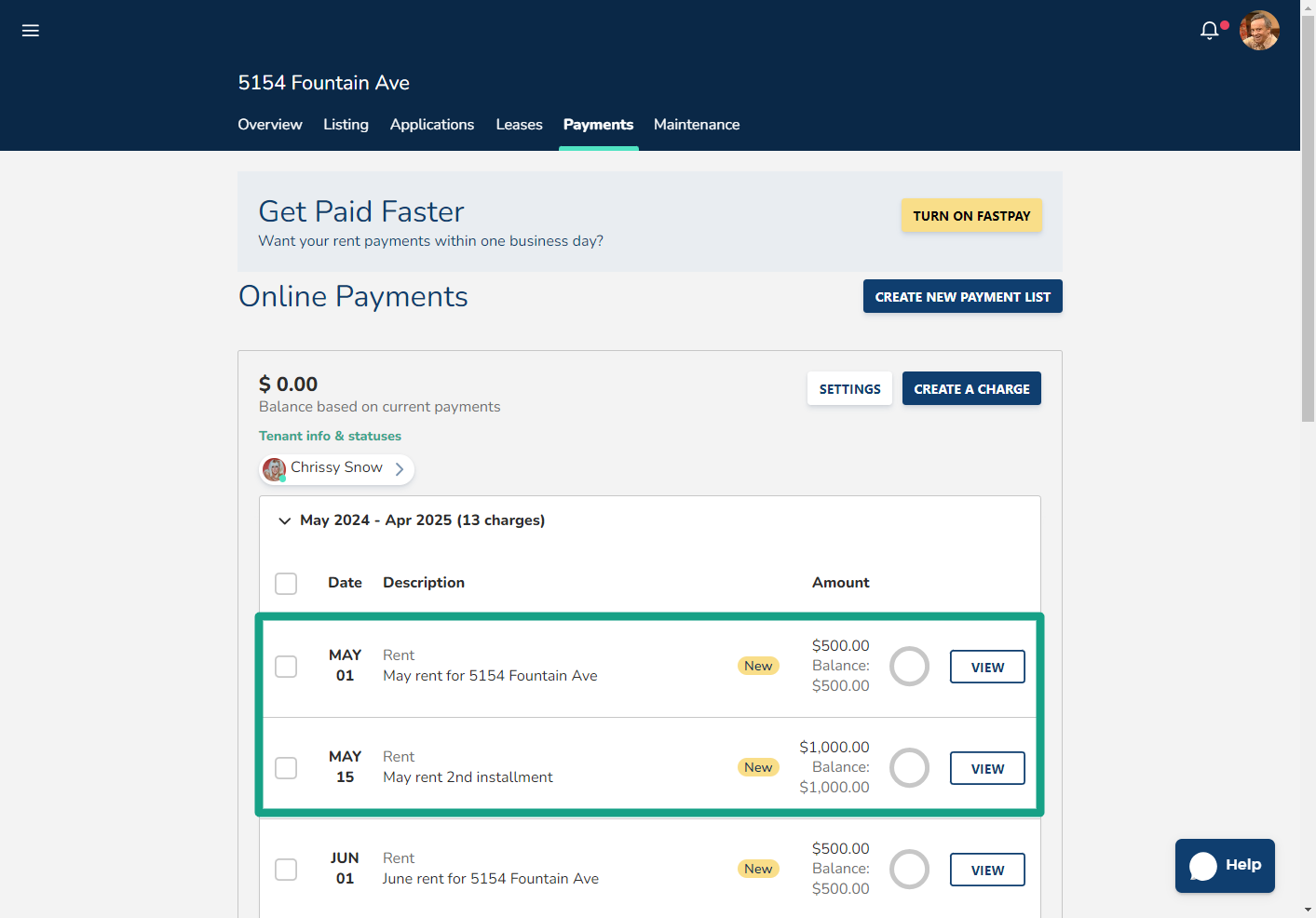
Task: Click the Create a Charge button
Action: 971,389
